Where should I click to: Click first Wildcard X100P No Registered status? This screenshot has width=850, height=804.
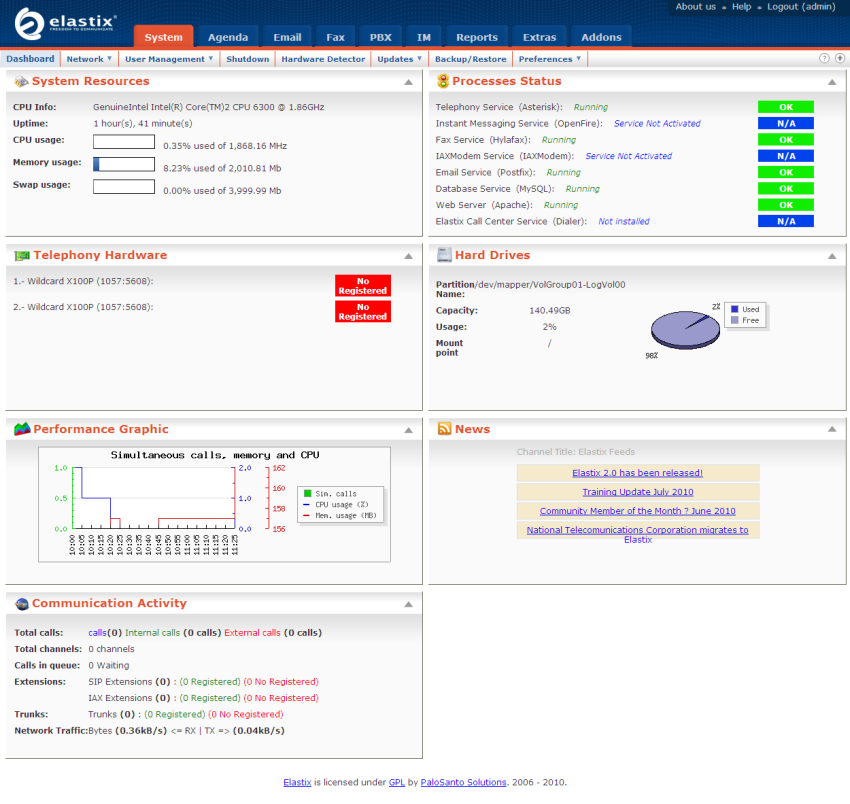(x=362, y=286)
